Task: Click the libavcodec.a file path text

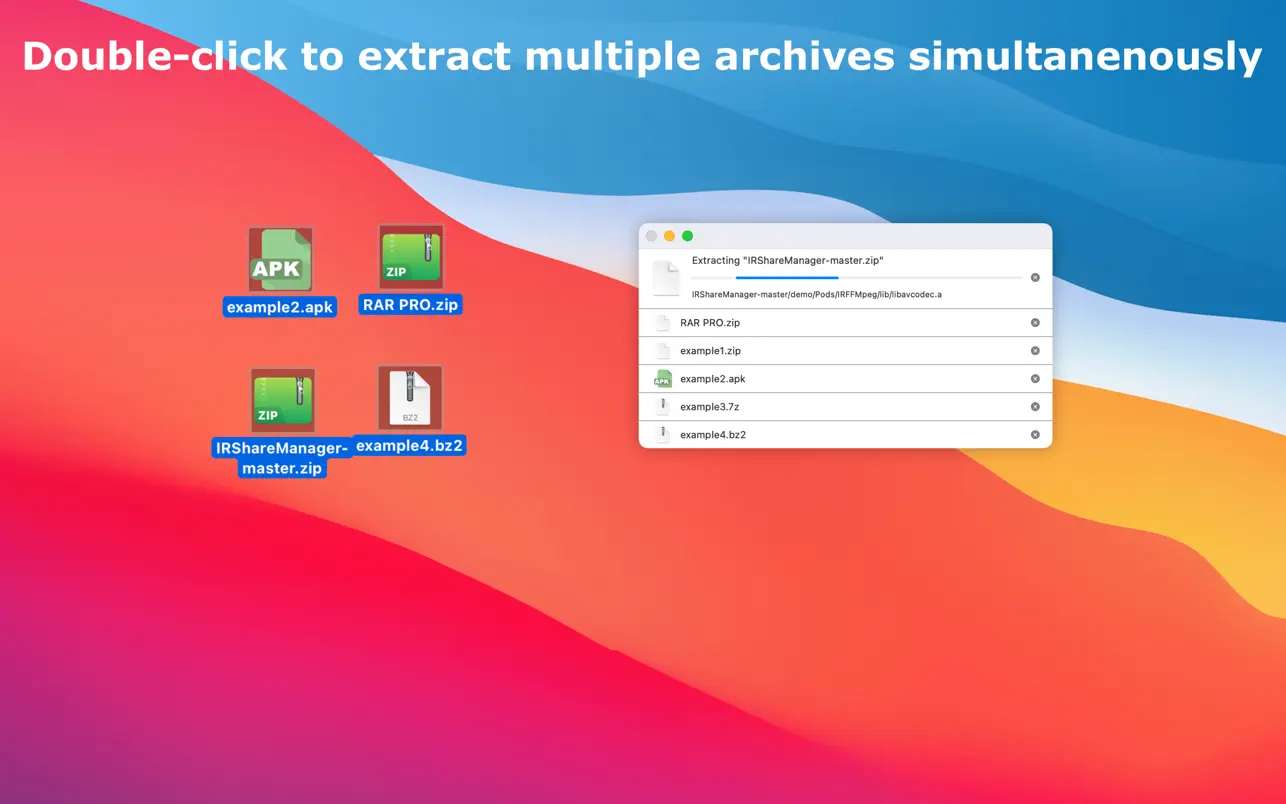Action: [x=816, y=295]
